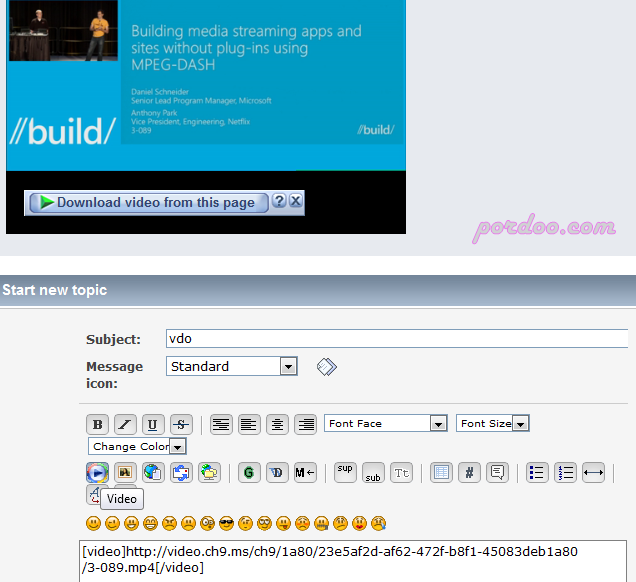Viewport: 636px width, 582px height.
Task: Click the //build/ video preview
Action: (206, 85)
